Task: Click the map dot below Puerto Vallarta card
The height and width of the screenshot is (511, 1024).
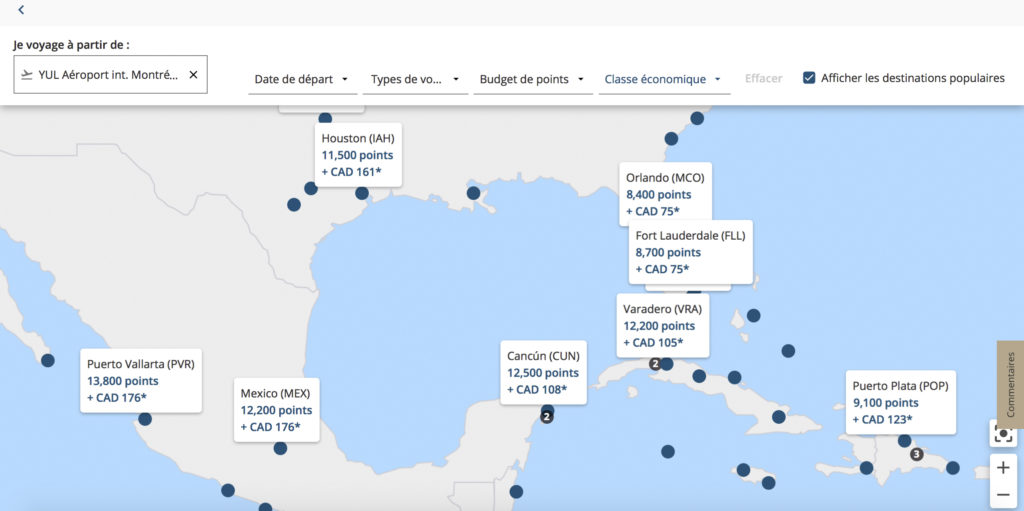Action: coord(145,419)
